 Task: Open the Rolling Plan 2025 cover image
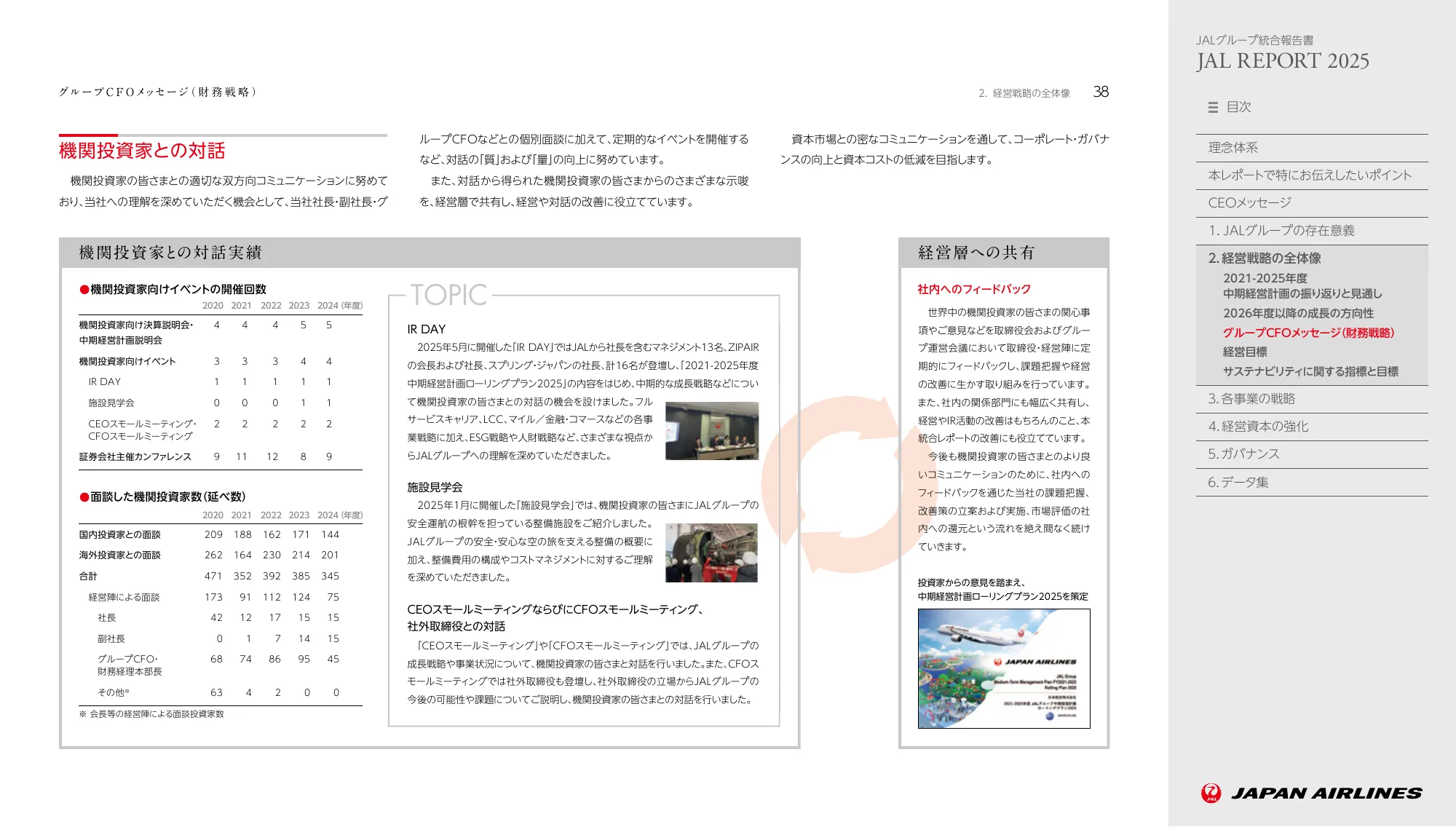coord(1004,668)
